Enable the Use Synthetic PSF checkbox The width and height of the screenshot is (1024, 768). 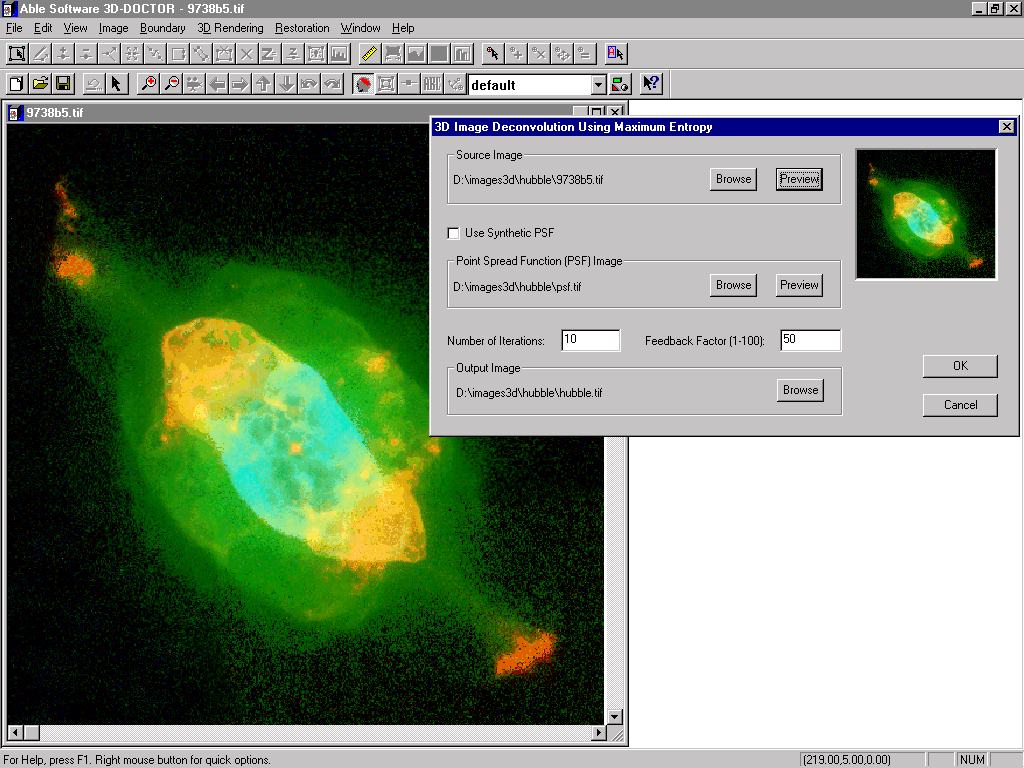click(453, 233)
